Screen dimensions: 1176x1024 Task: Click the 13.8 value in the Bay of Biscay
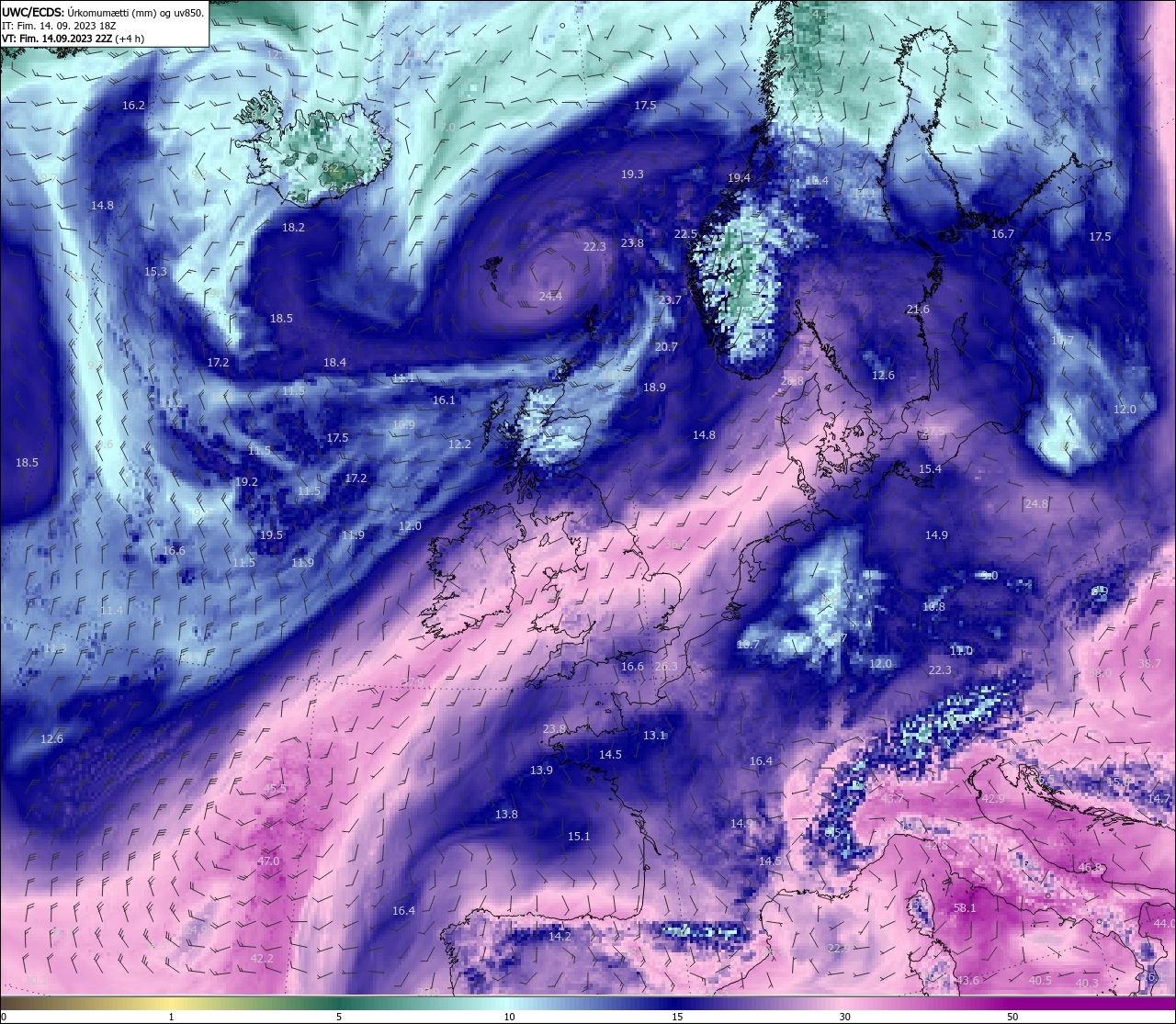pos(506,814)
